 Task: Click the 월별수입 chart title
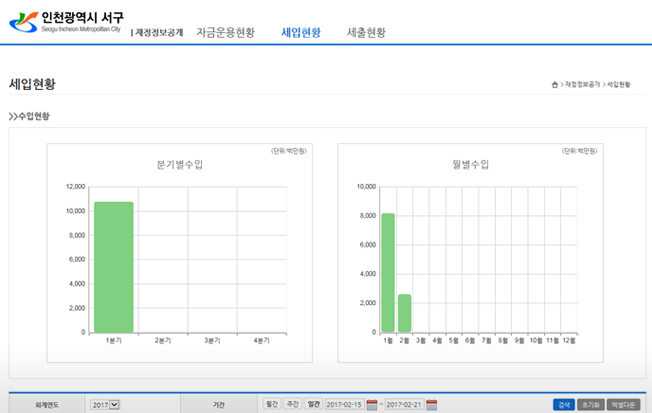click(x=471, y=165)
